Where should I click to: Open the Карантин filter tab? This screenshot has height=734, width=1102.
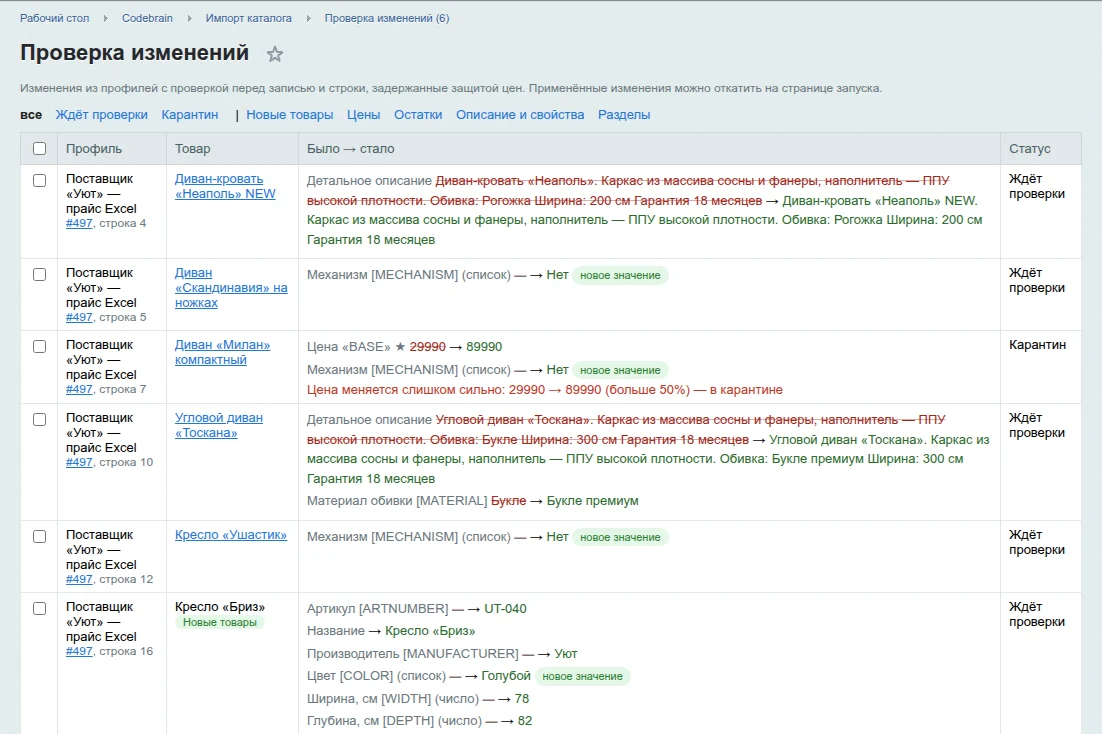190,115
